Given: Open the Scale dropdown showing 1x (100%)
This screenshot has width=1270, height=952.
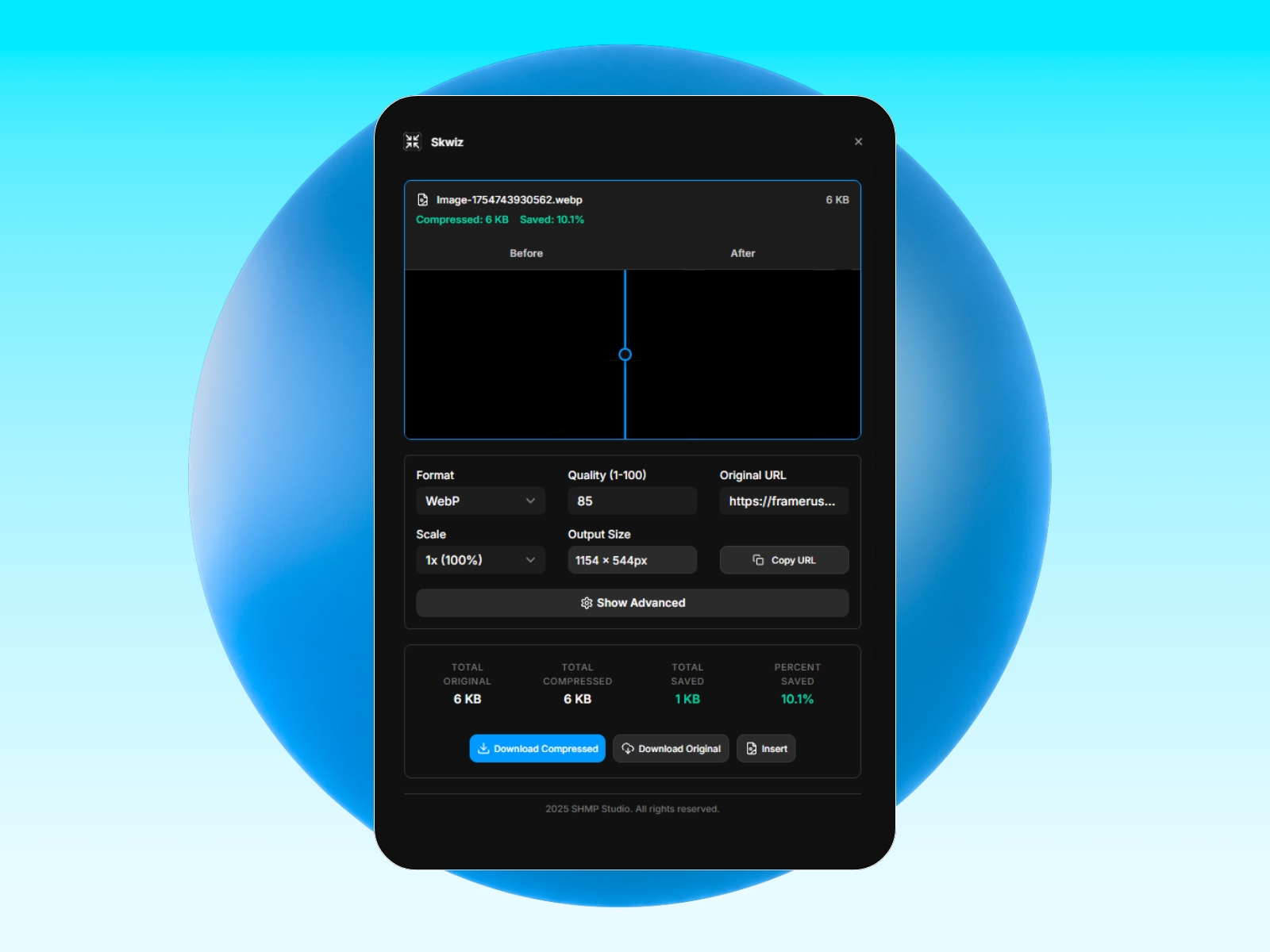Looking at the screenshot, I should point(480,560).
